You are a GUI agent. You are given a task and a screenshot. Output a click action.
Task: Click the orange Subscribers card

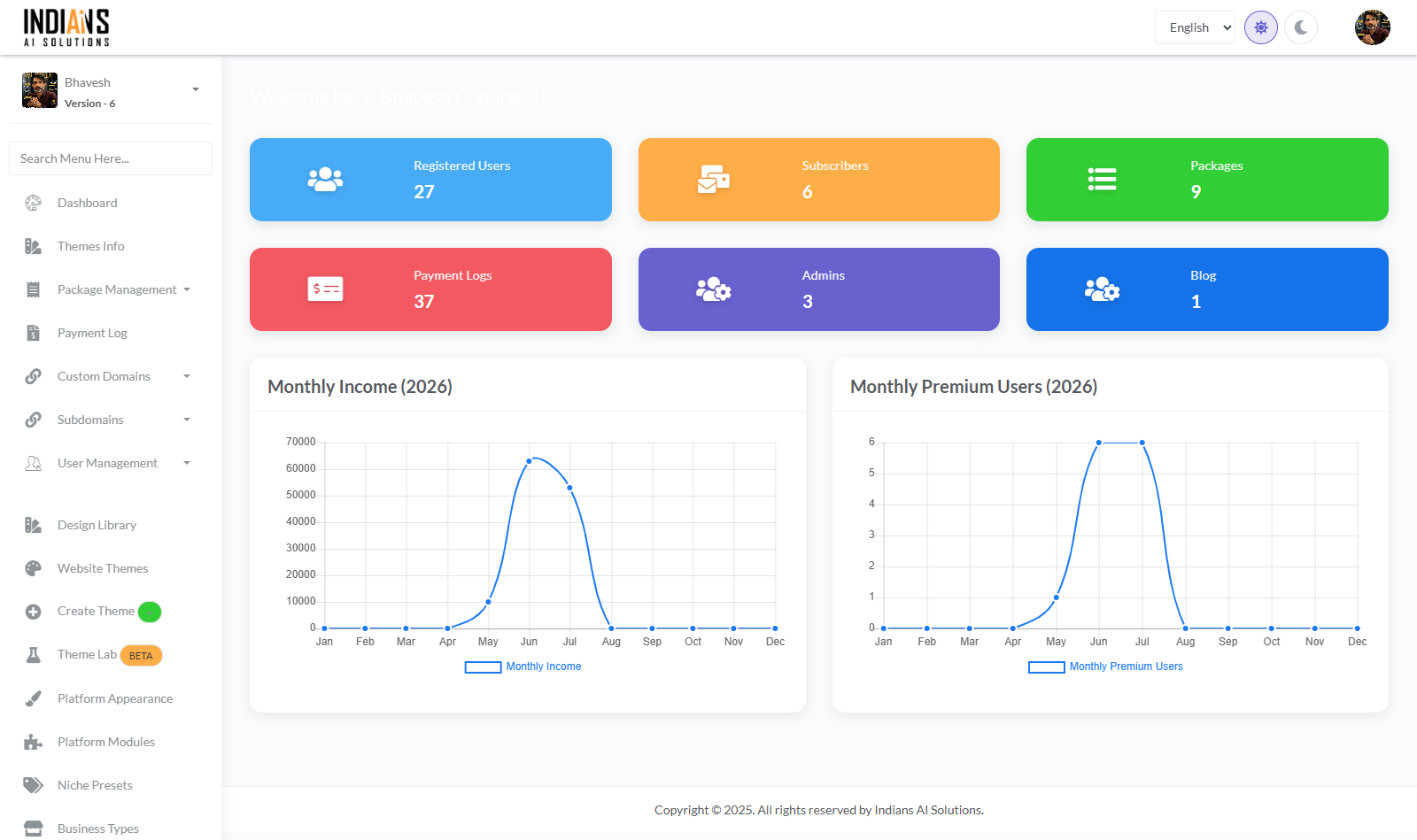tap(819, 180)
